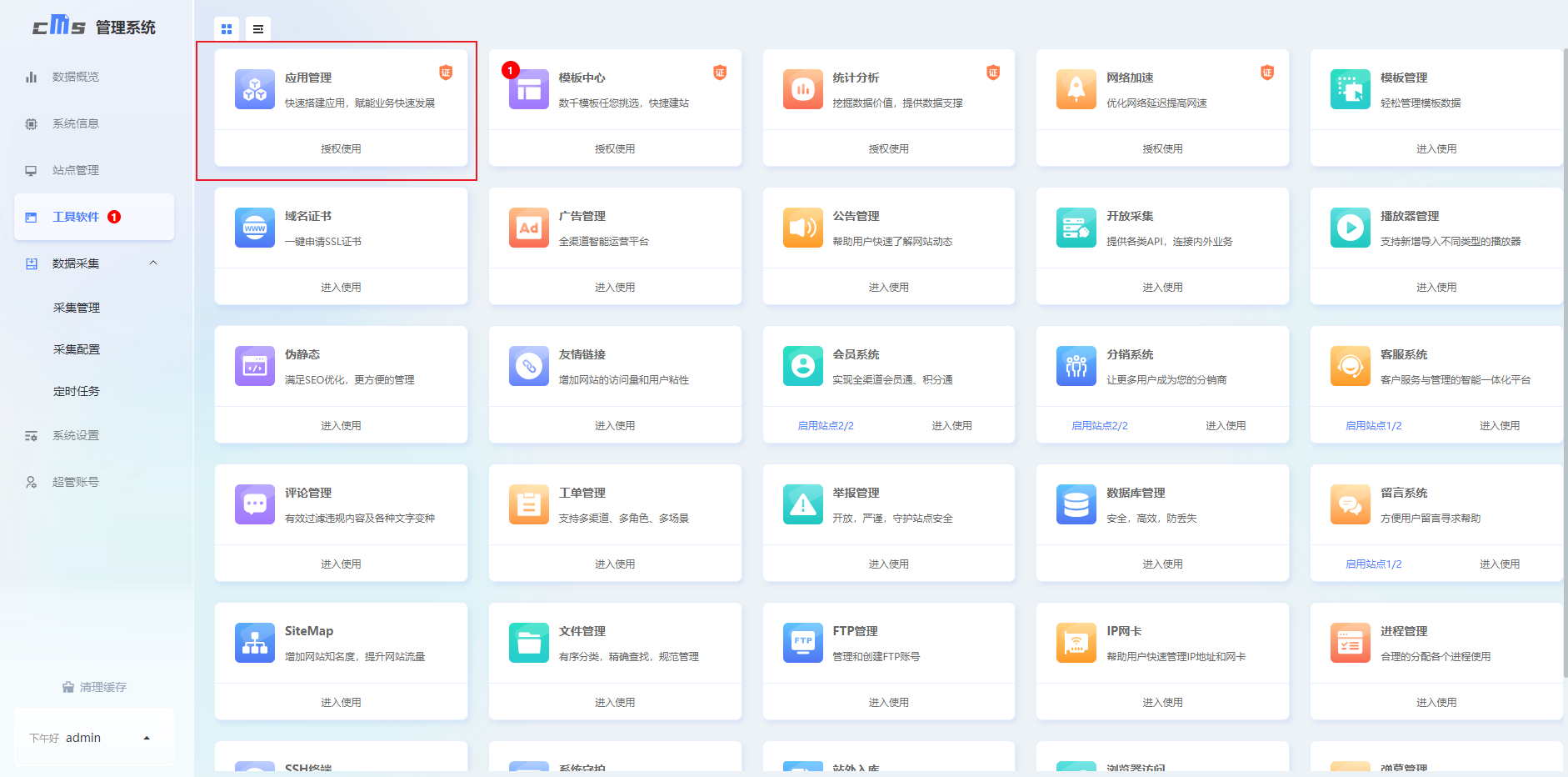Open 采集管理 submenu item

[x=77, y=308]
